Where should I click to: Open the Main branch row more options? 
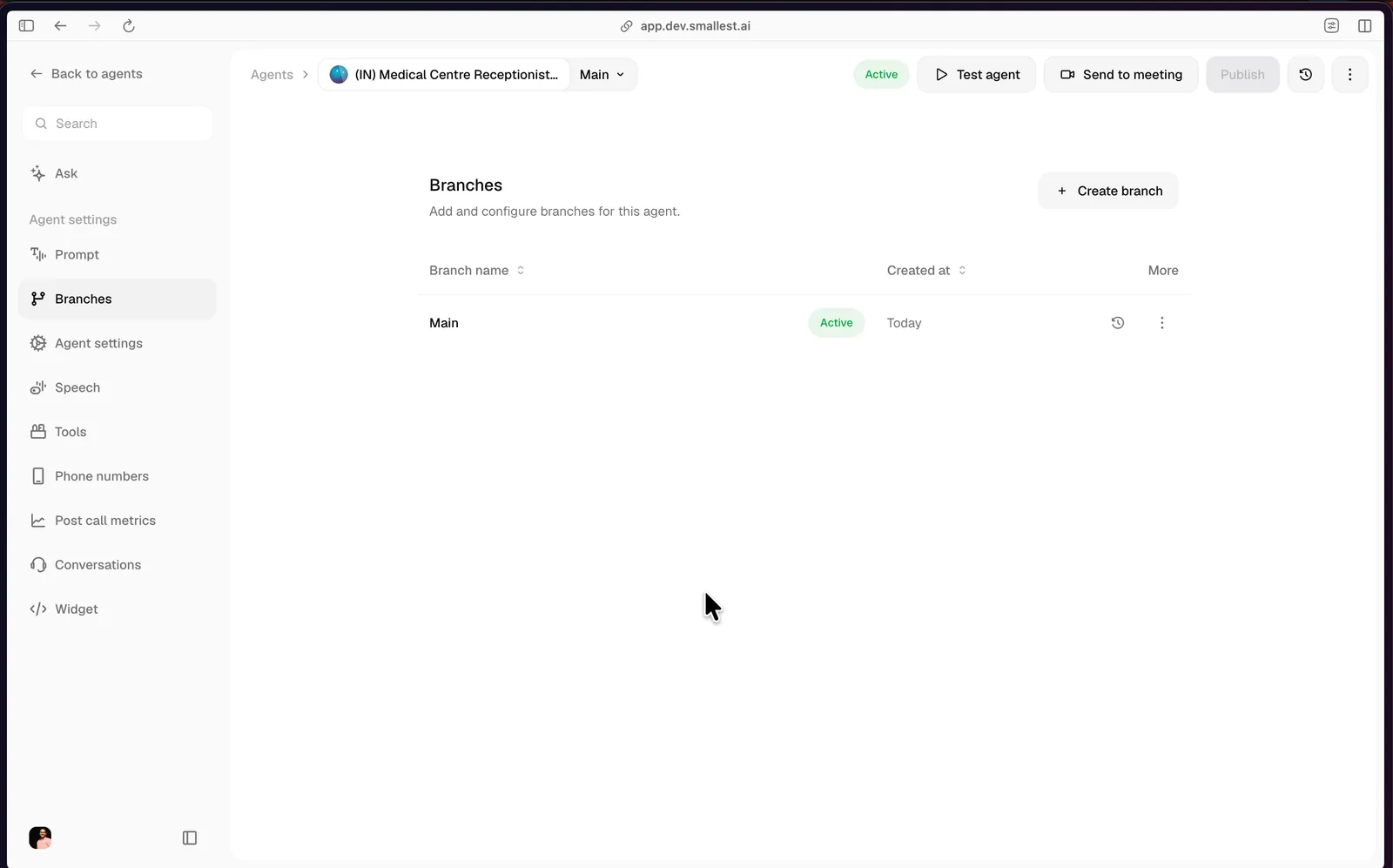[1161, 323]
